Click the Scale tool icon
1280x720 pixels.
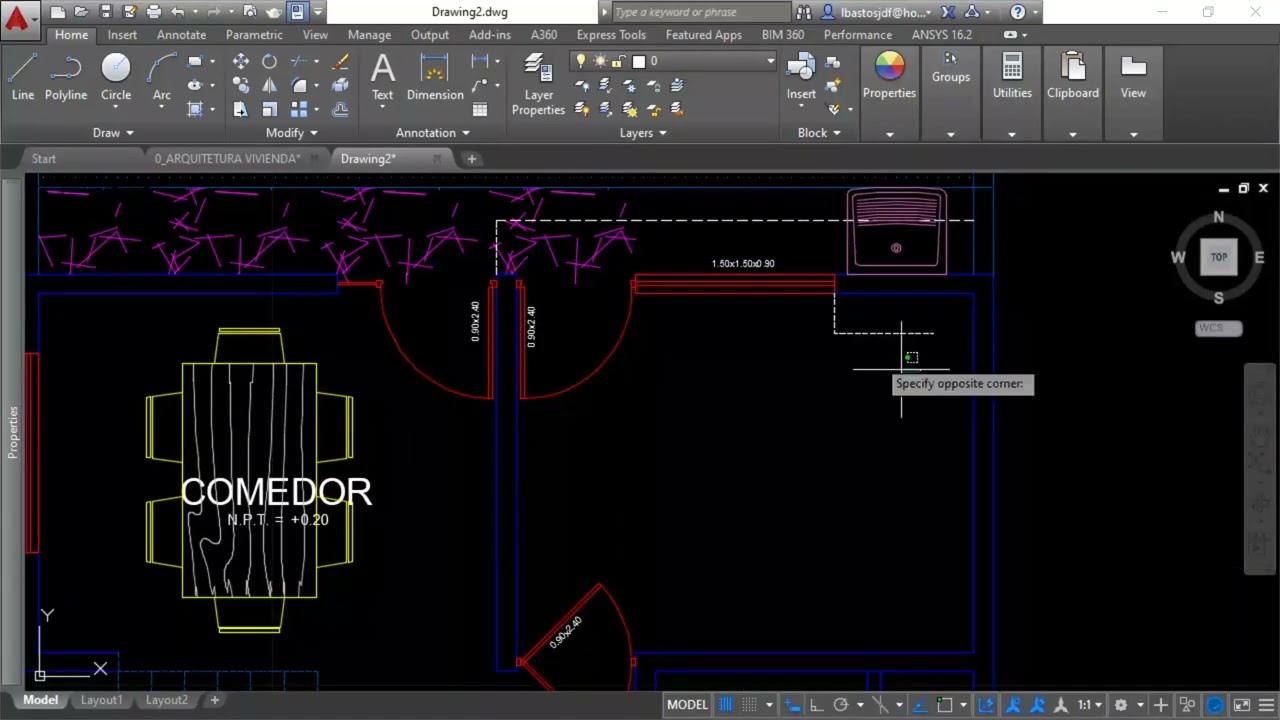269,109
